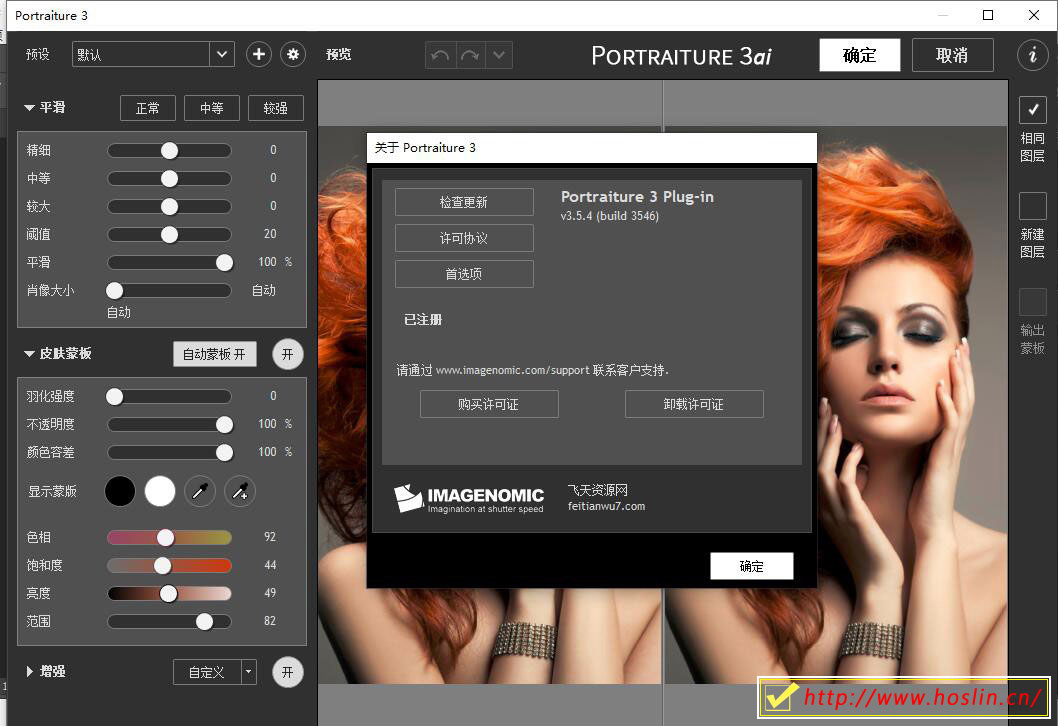This screenshot has width=1058, height=726.
Task: Click 检查更新 in about dialog
Action: 464,202
